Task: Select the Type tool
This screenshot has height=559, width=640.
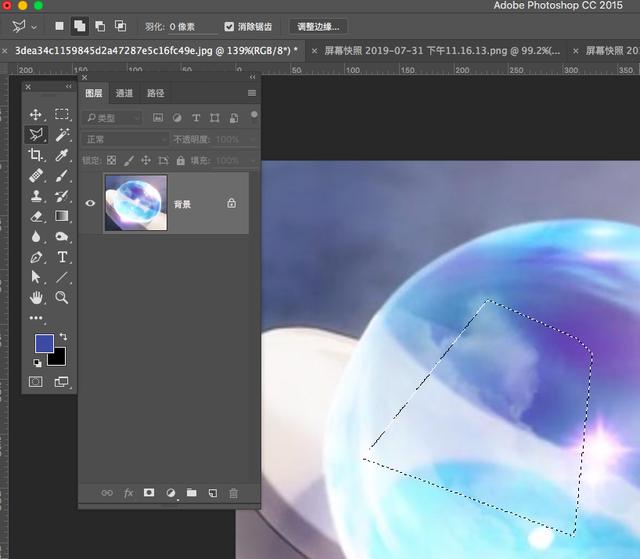Action: point(62,257)
